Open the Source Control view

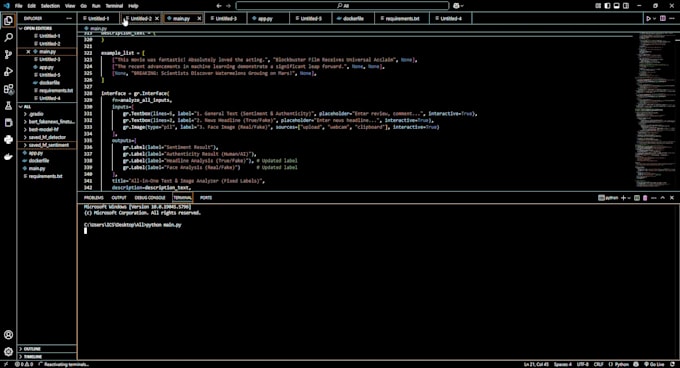point(8,55)
